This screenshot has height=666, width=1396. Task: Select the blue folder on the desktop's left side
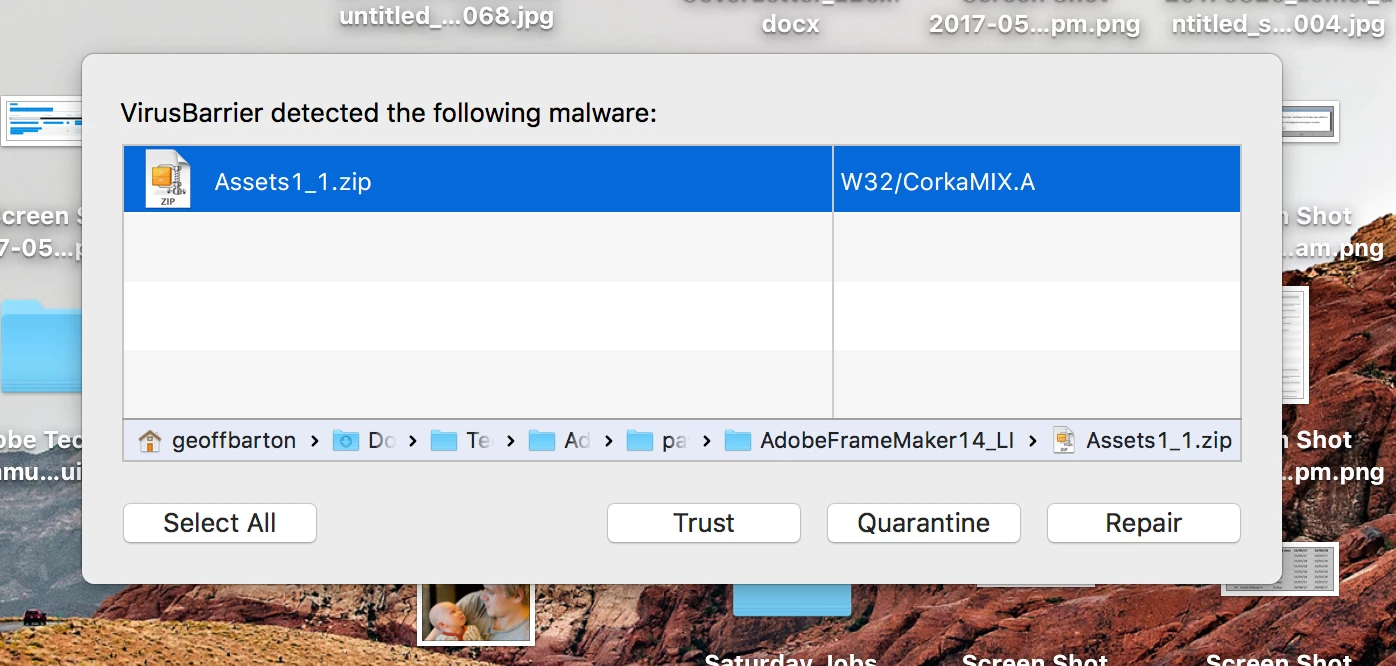[x=41, y=346]
